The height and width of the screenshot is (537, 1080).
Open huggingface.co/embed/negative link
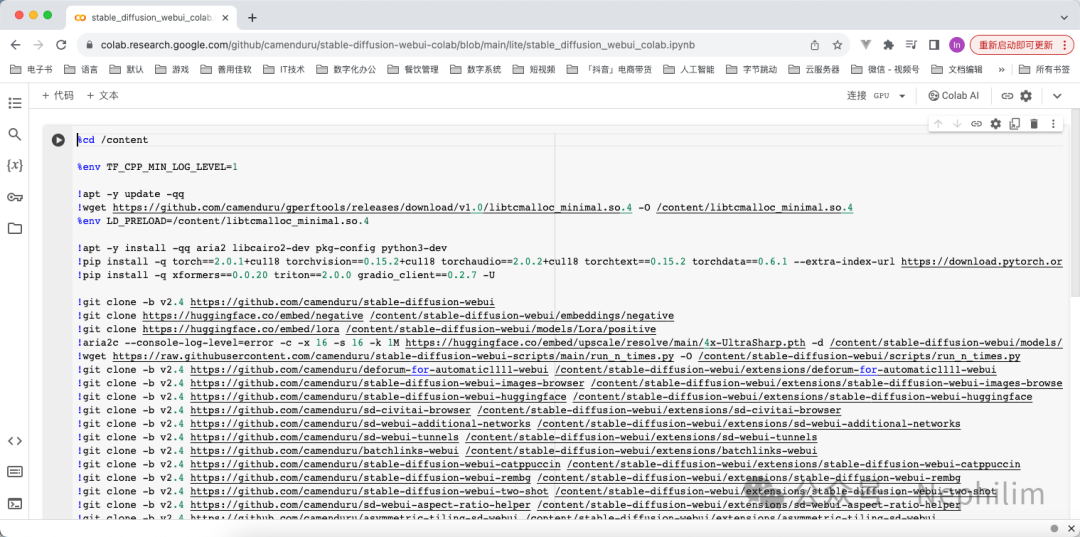pos(253,315)
